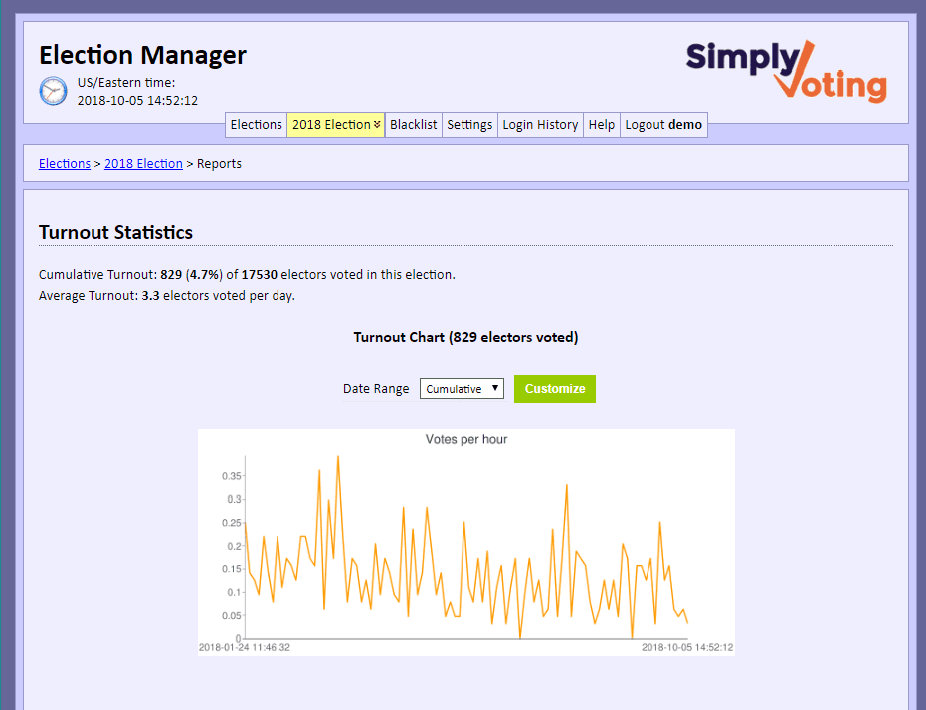Click the Simply Voting logo
This screenshot has height=710, width=926.
pyautogui.click(x=786, y=71)
